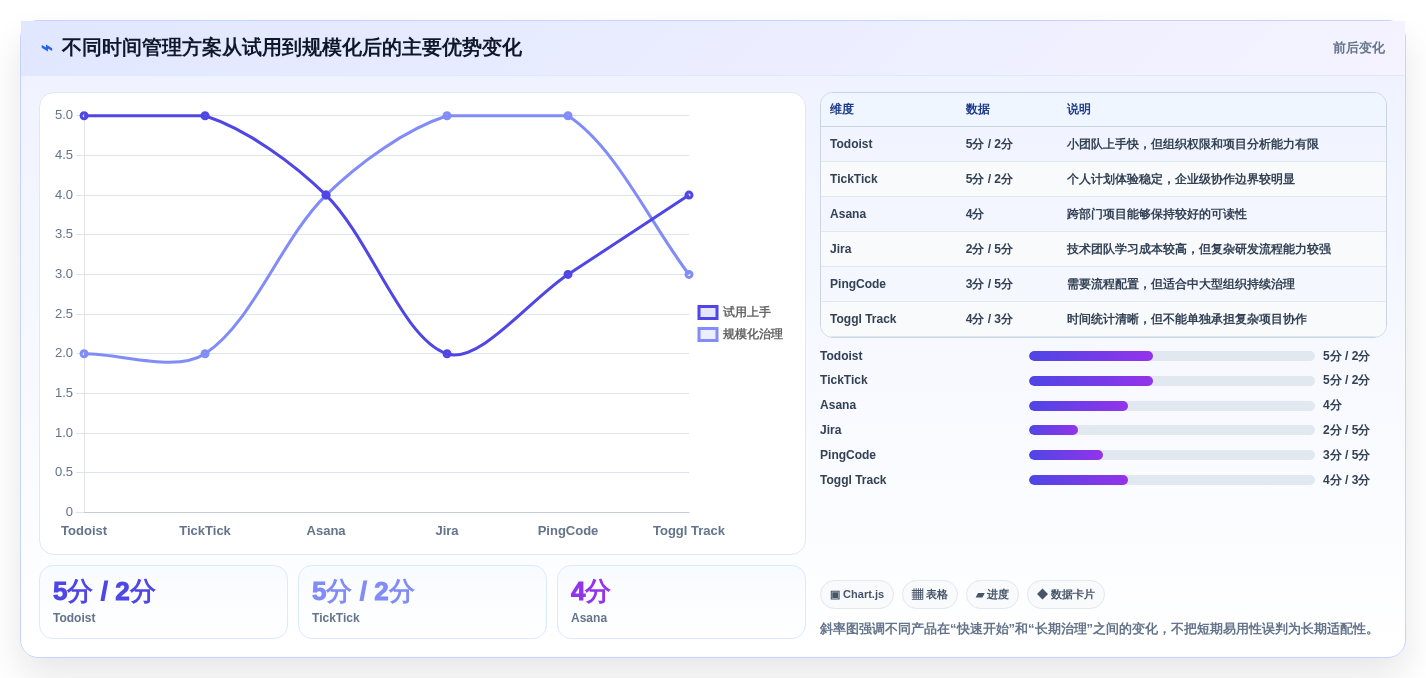This screenshot has width=1426, height=678.
Task: Click Jira description 技术团队学习成本较高
Action: click(x=1127, y=249)
